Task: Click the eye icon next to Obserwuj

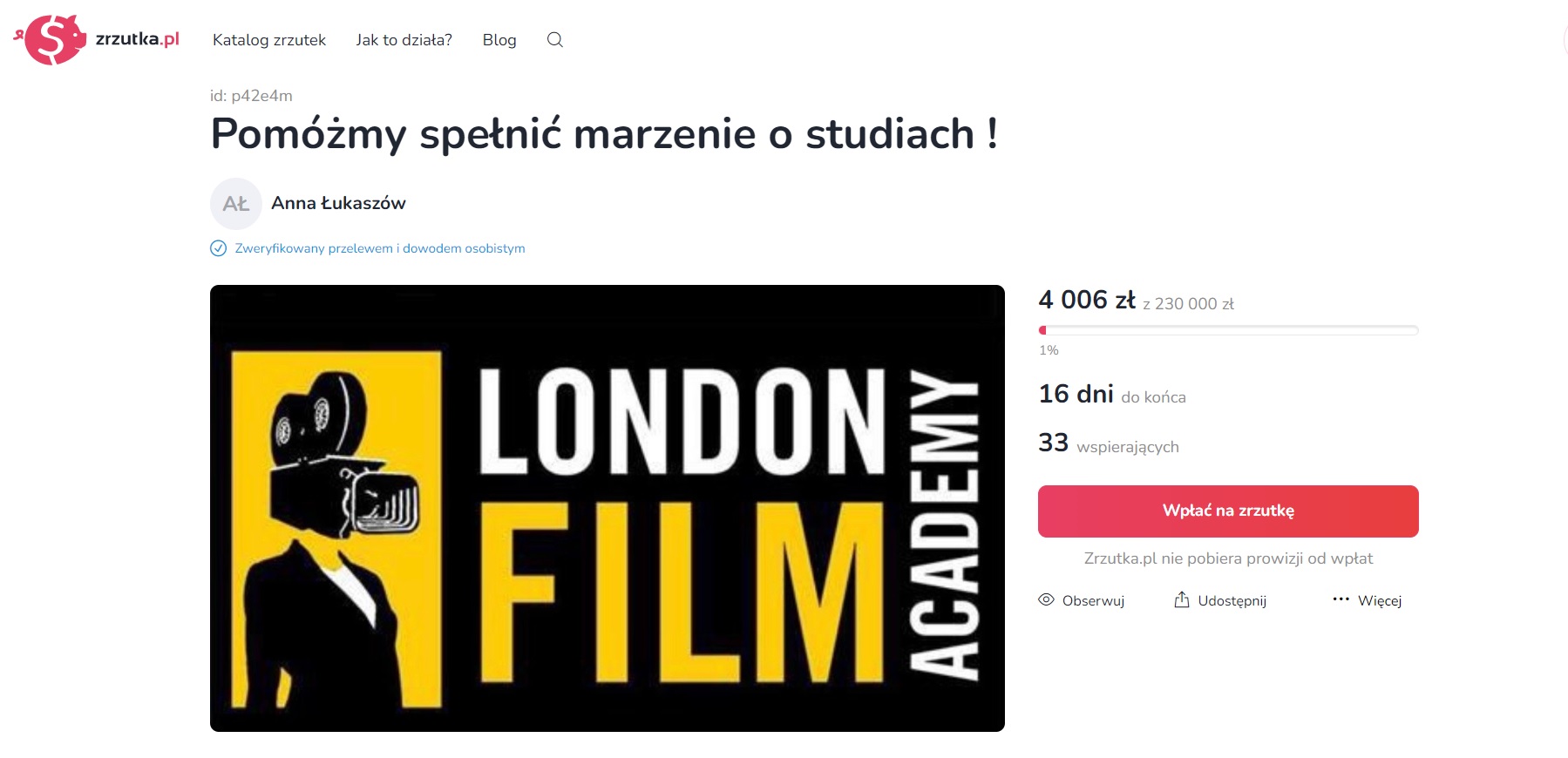Action: point(1047,599)
